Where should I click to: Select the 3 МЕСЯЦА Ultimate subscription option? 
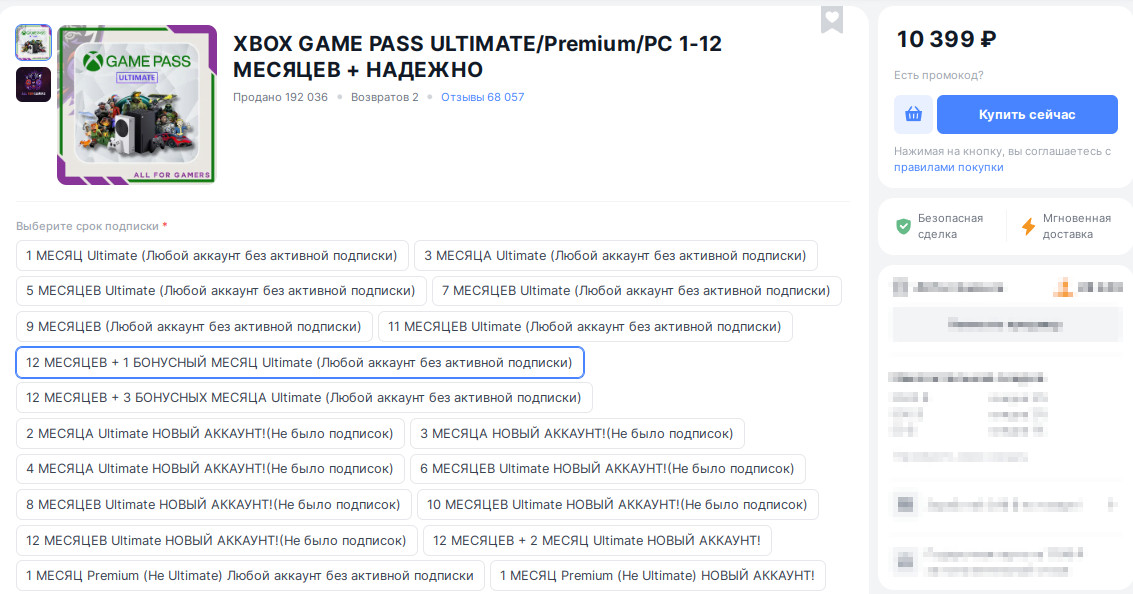coord(616,256)
